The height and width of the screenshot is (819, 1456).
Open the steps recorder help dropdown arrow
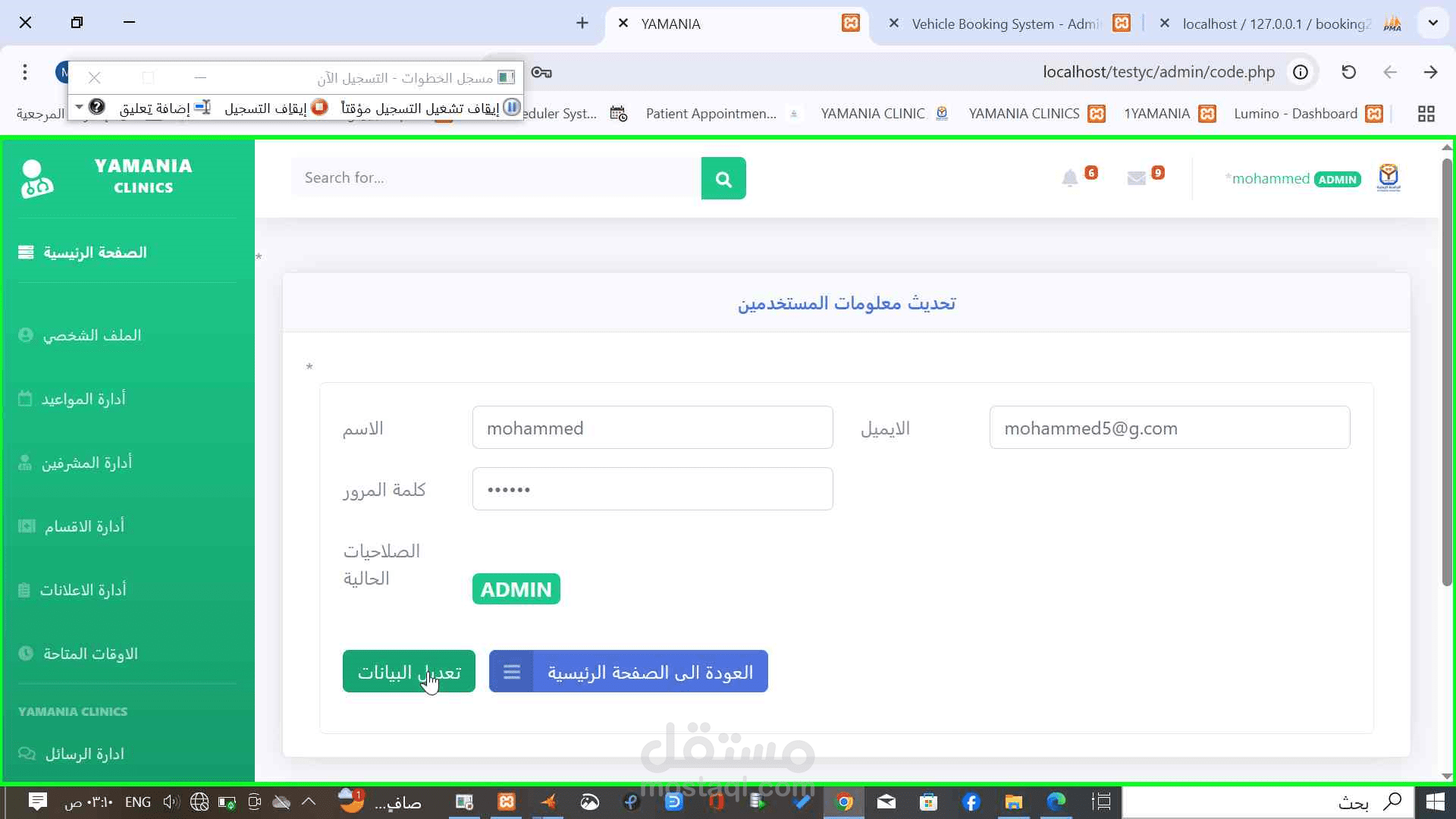coord(79,107)
